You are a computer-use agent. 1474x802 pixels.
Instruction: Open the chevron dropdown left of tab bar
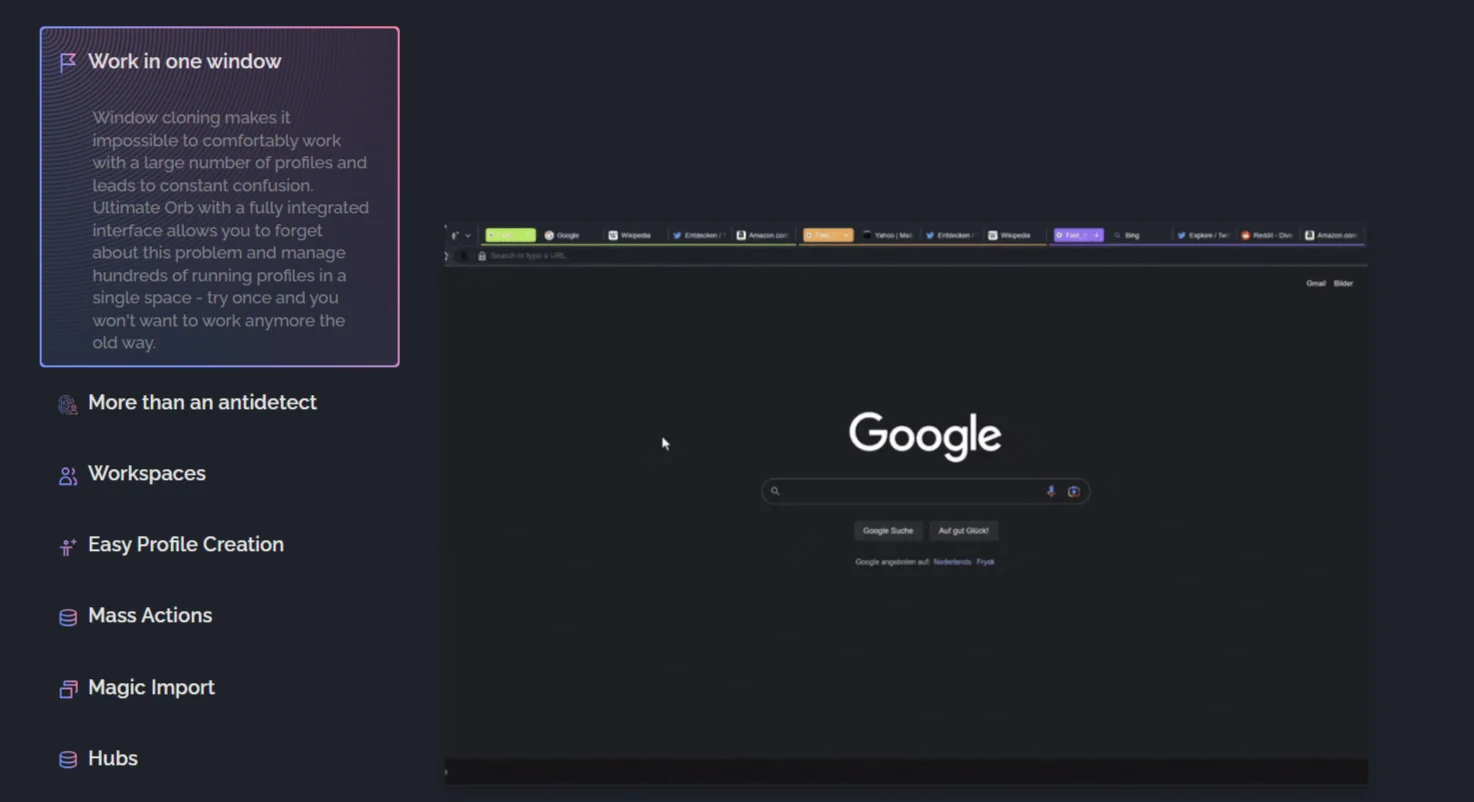click(468, 236)
